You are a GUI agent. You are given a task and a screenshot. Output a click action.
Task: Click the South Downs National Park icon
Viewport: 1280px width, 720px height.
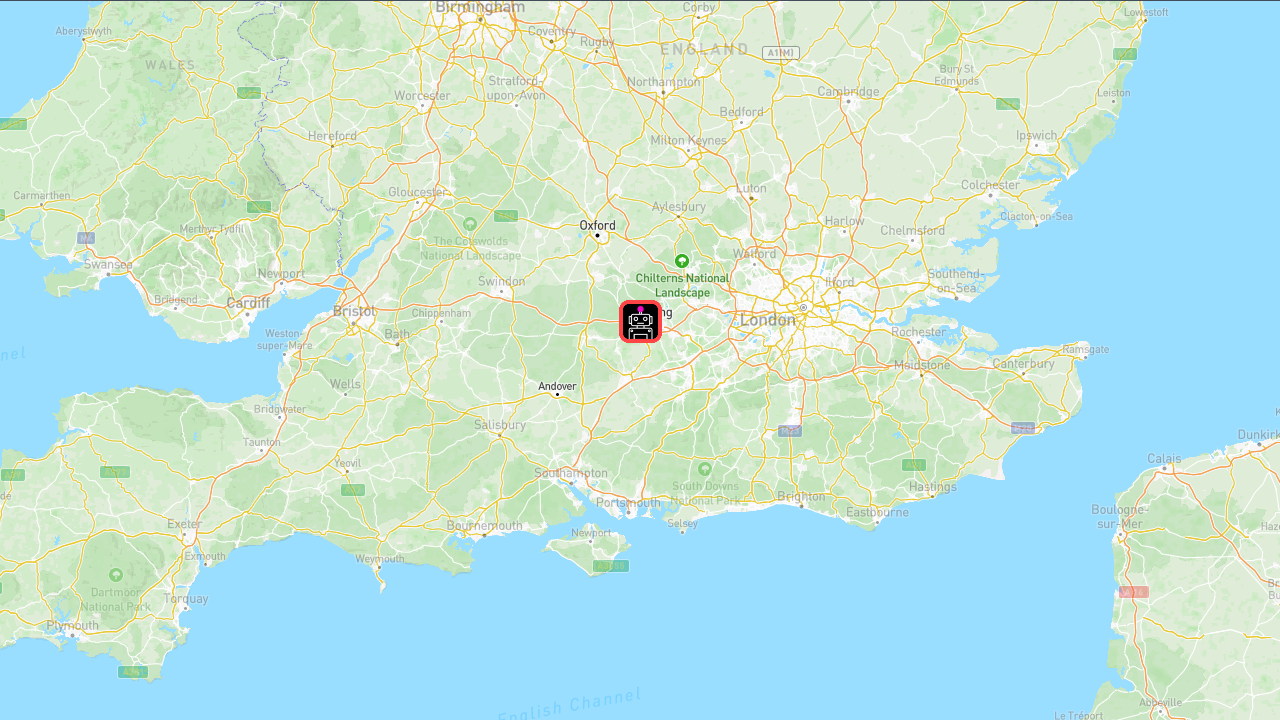[705, 469]
